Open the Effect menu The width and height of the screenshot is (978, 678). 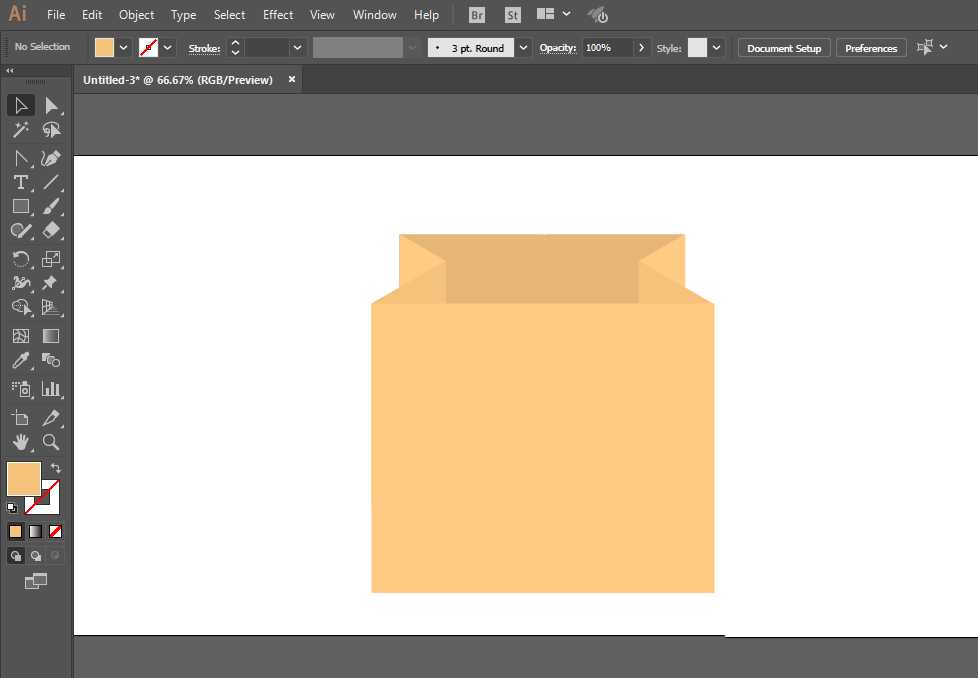[278, 15]
